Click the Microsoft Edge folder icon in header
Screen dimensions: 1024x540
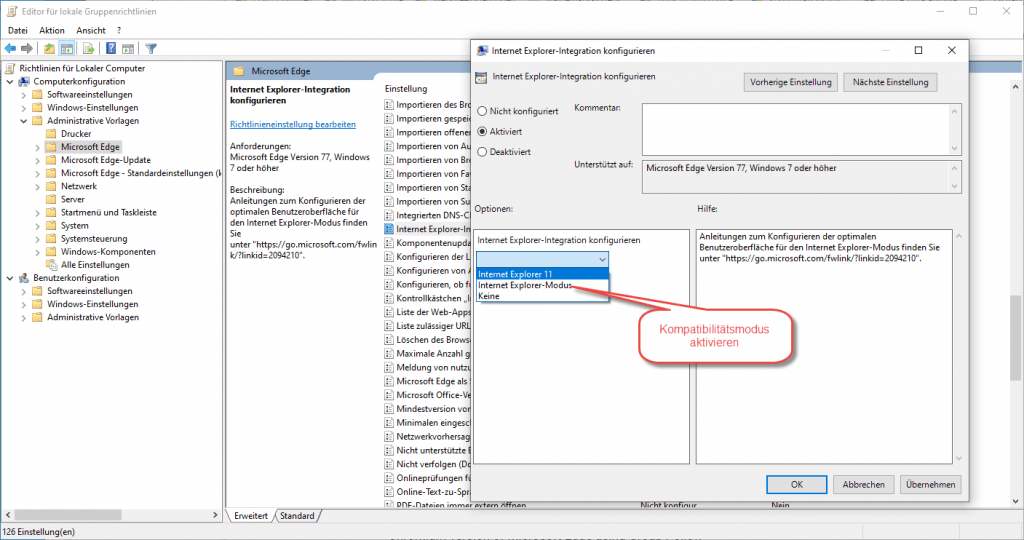238,71
